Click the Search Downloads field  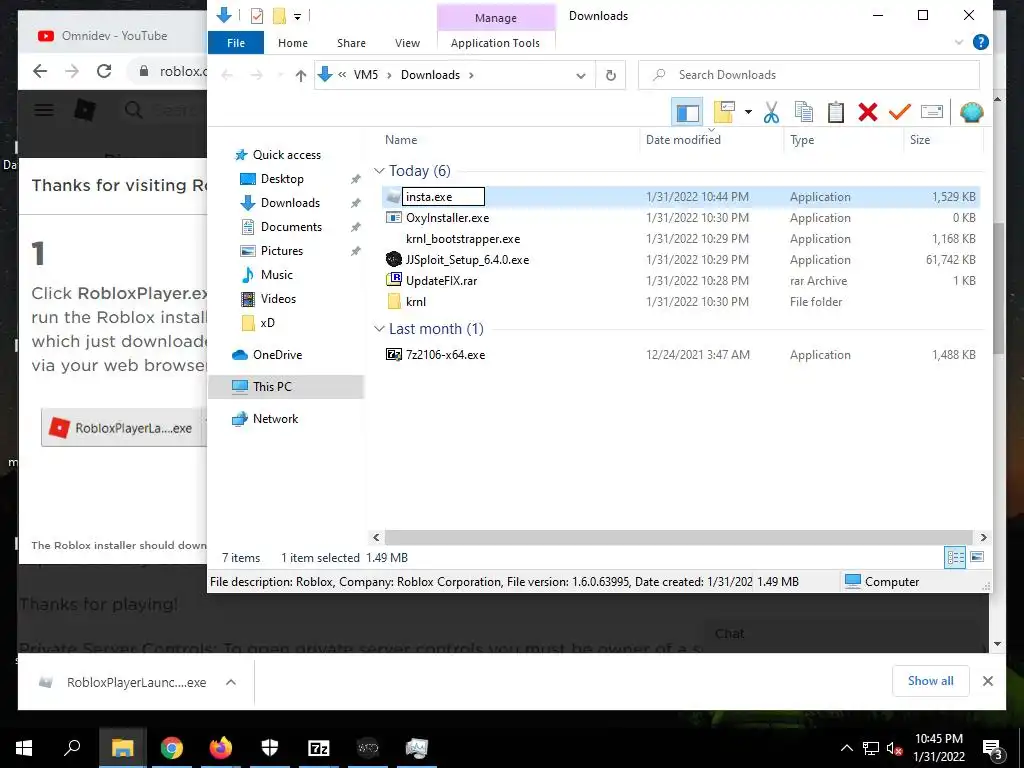pos(808,75)
